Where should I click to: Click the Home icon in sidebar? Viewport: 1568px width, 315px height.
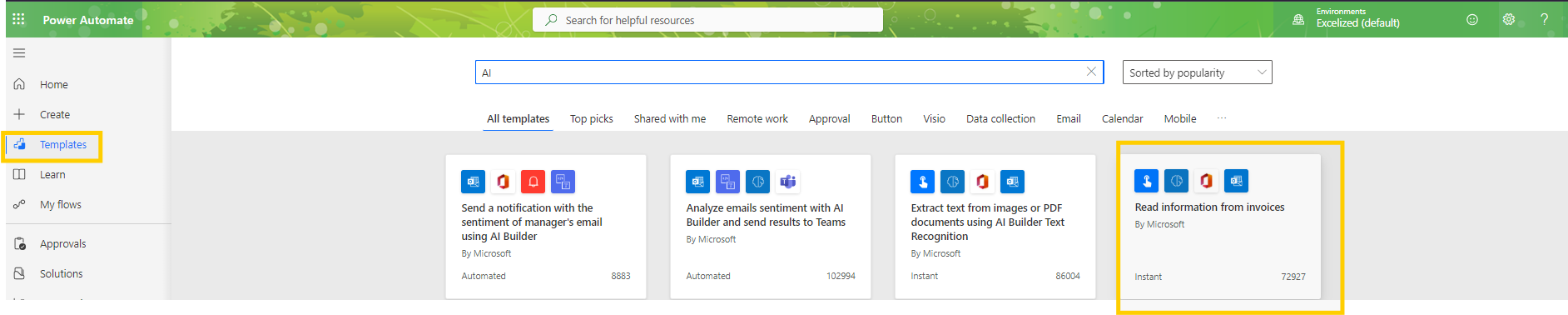tap(19, 84)
